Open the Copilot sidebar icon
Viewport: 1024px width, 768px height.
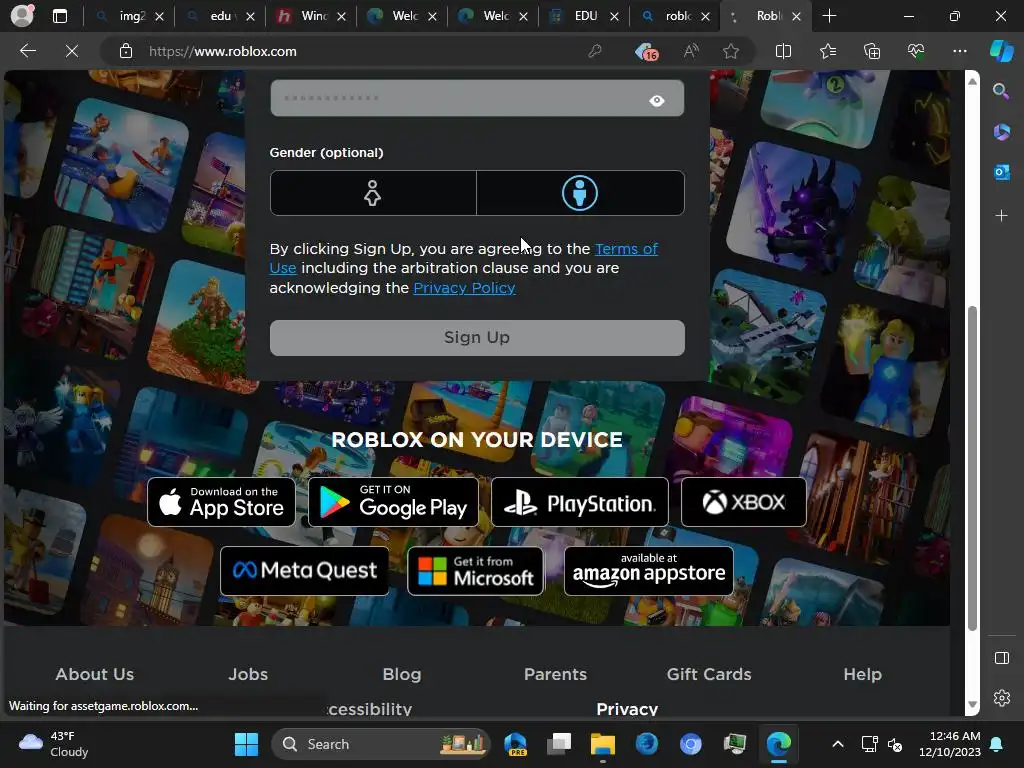tap(1002, 51)
